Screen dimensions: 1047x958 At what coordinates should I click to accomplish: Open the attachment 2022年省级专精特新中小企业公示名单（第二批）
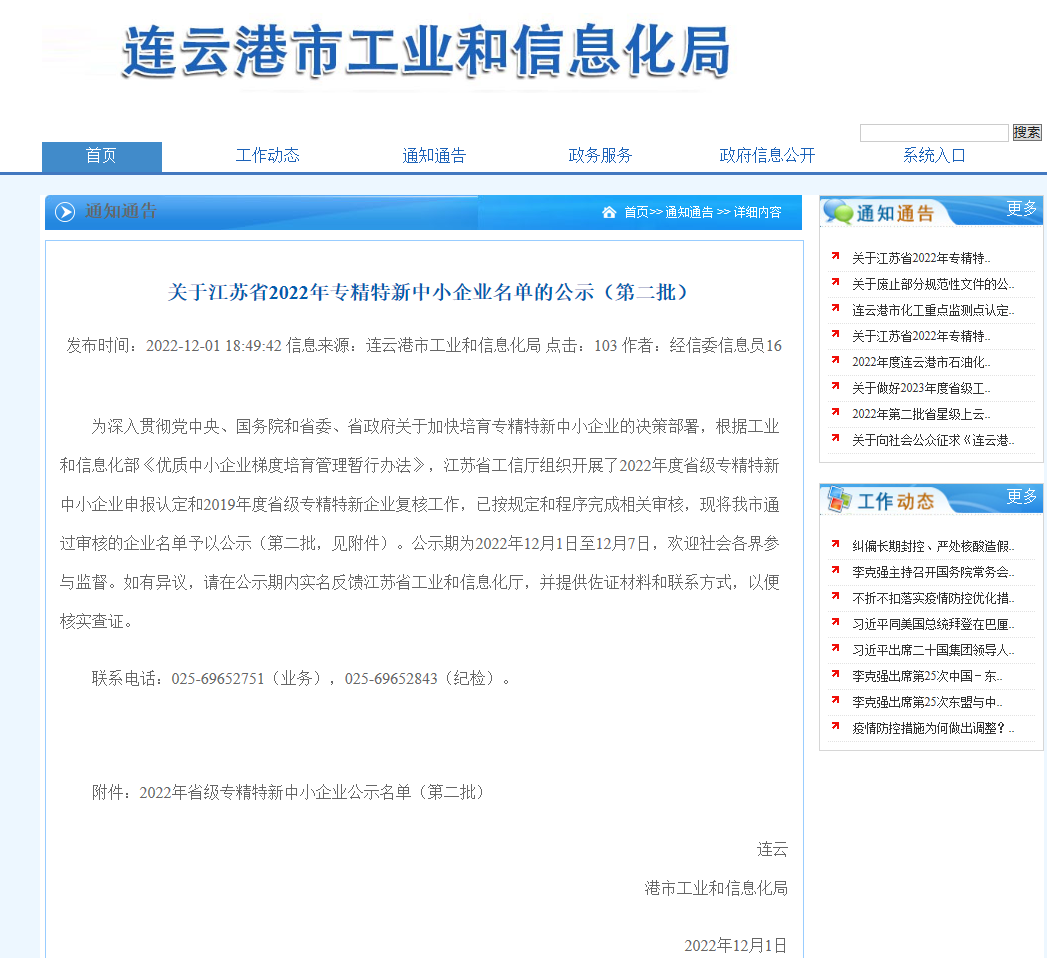coord(315,792)
